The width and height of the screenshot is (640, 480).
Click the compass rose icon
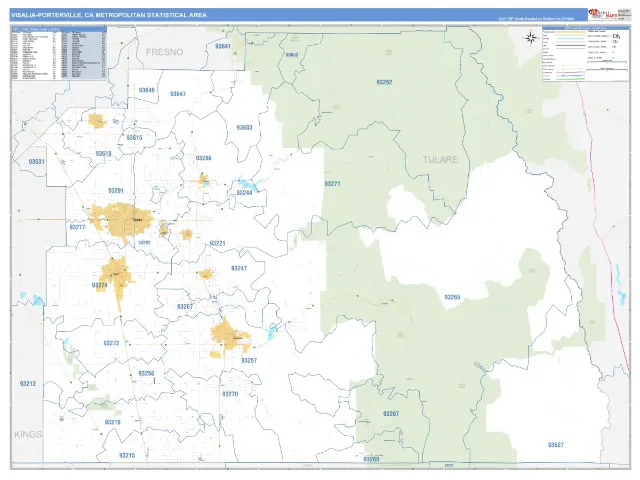[x=530, y=38]
